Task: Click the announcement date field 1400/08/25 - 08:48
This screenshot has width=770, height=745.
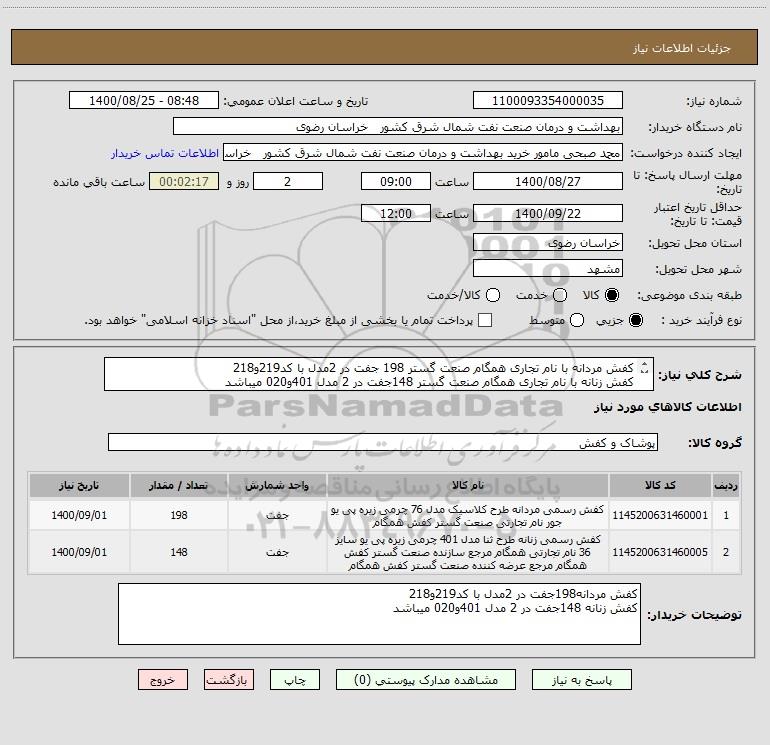Action: point(144,100)
